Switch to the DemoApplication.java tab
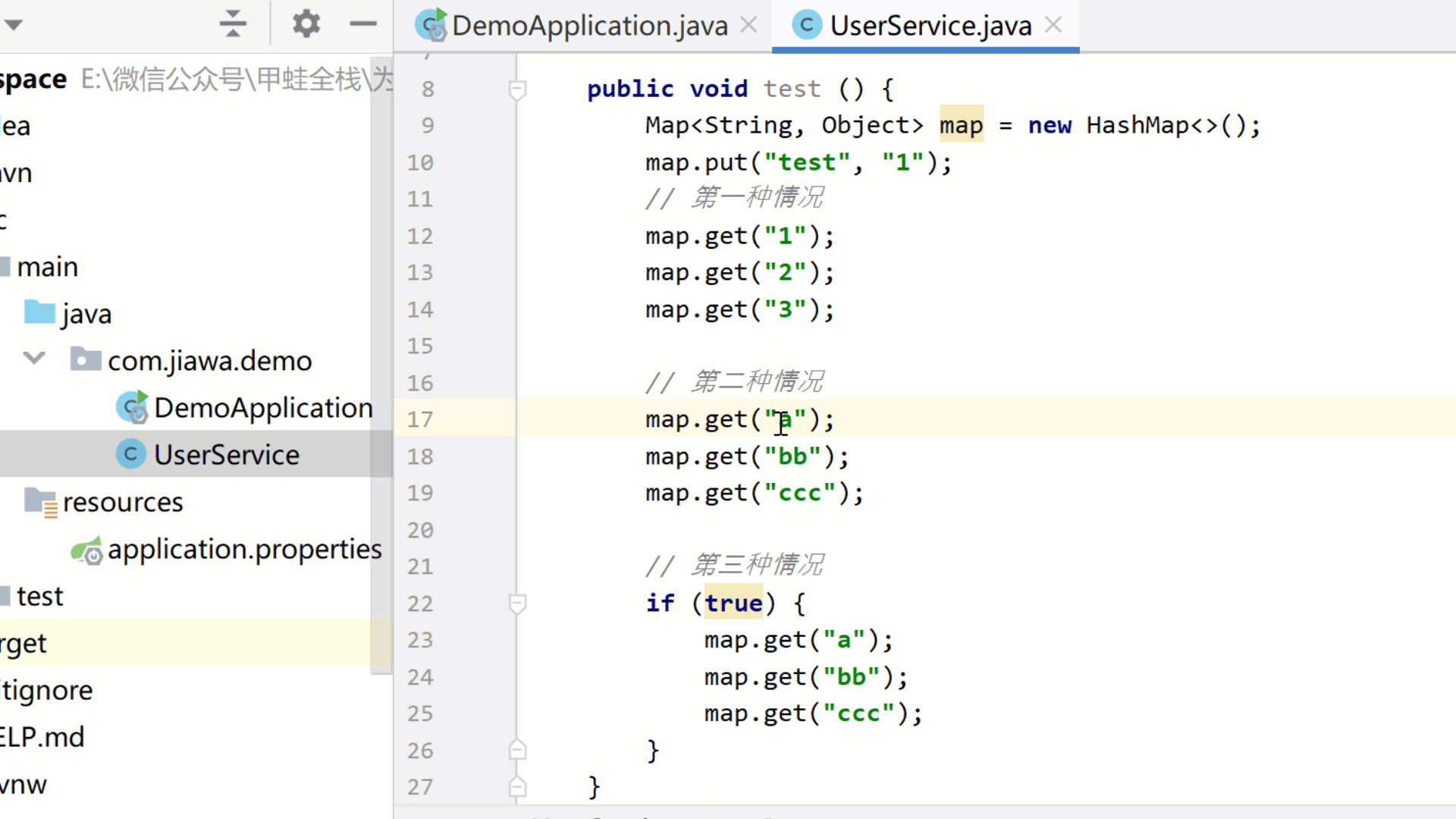 point(588,26)
